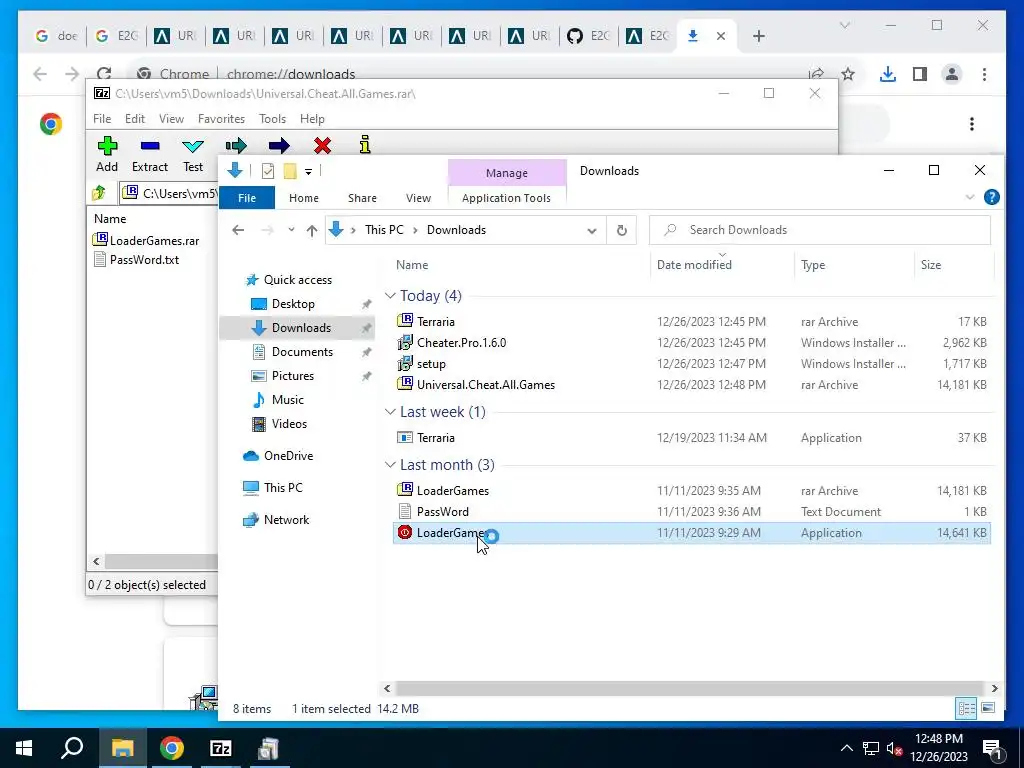1024x768 pixels.
Task: Open Documents in the navigation pane
Action: coord(302,352)
